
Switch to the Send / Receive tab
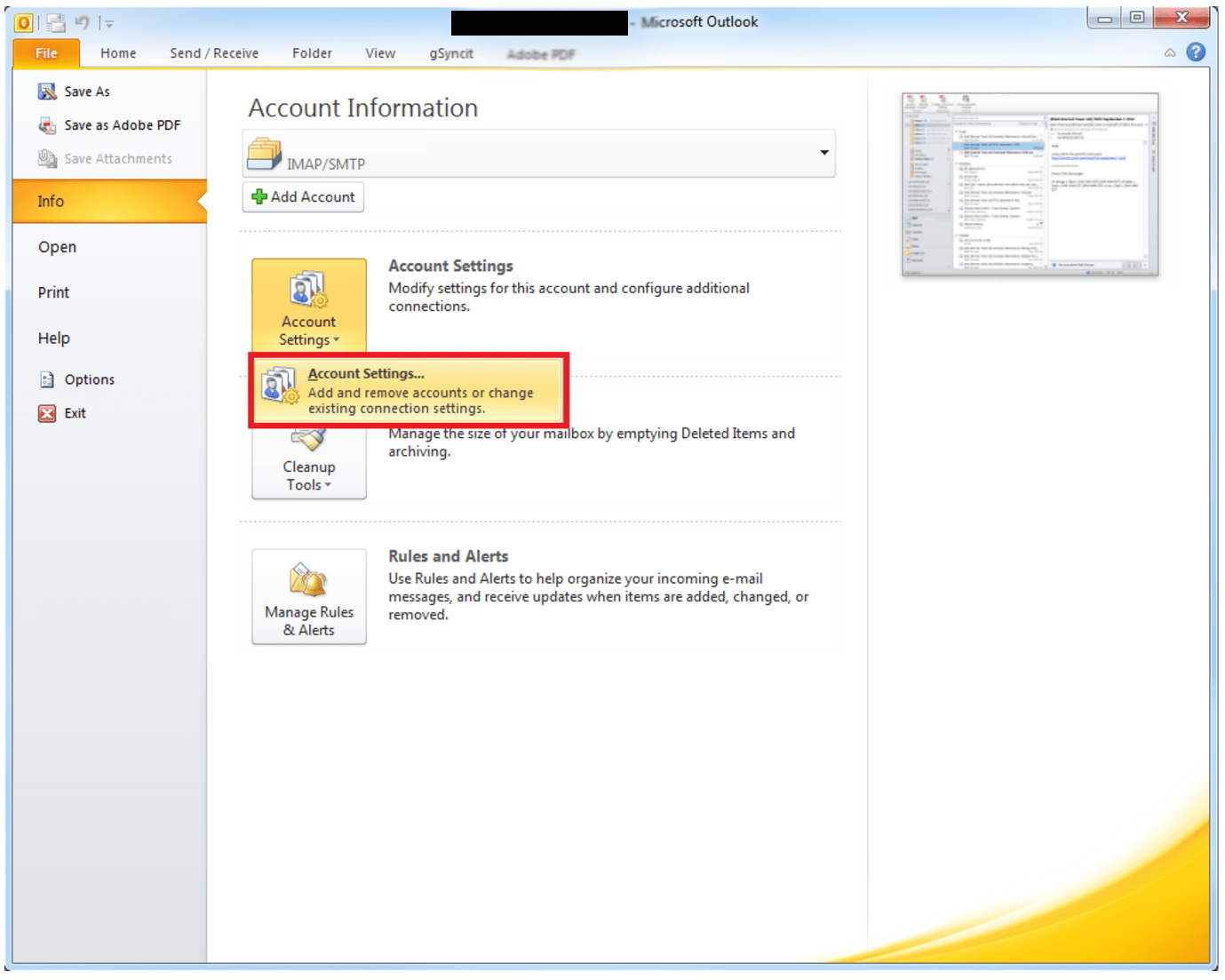[214, 53]
